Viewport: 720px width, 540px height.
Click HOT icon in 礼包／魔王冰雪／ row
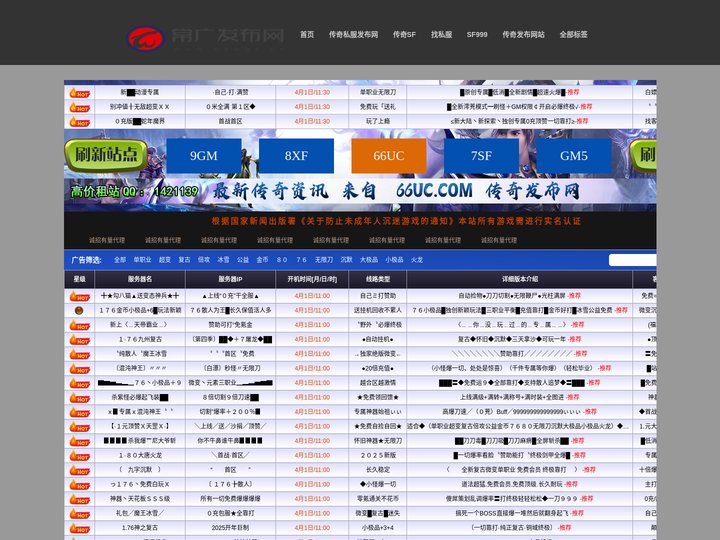pos(79,514)
